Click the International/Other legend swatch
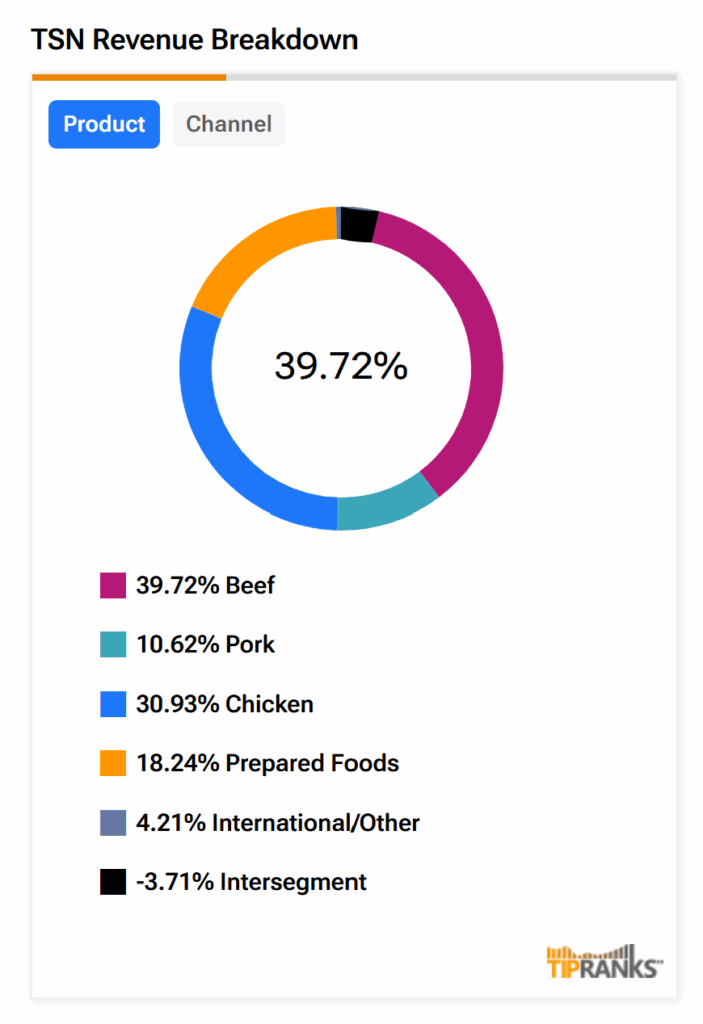This screenshot has width=703, height=1024. (x=113, y=823)
